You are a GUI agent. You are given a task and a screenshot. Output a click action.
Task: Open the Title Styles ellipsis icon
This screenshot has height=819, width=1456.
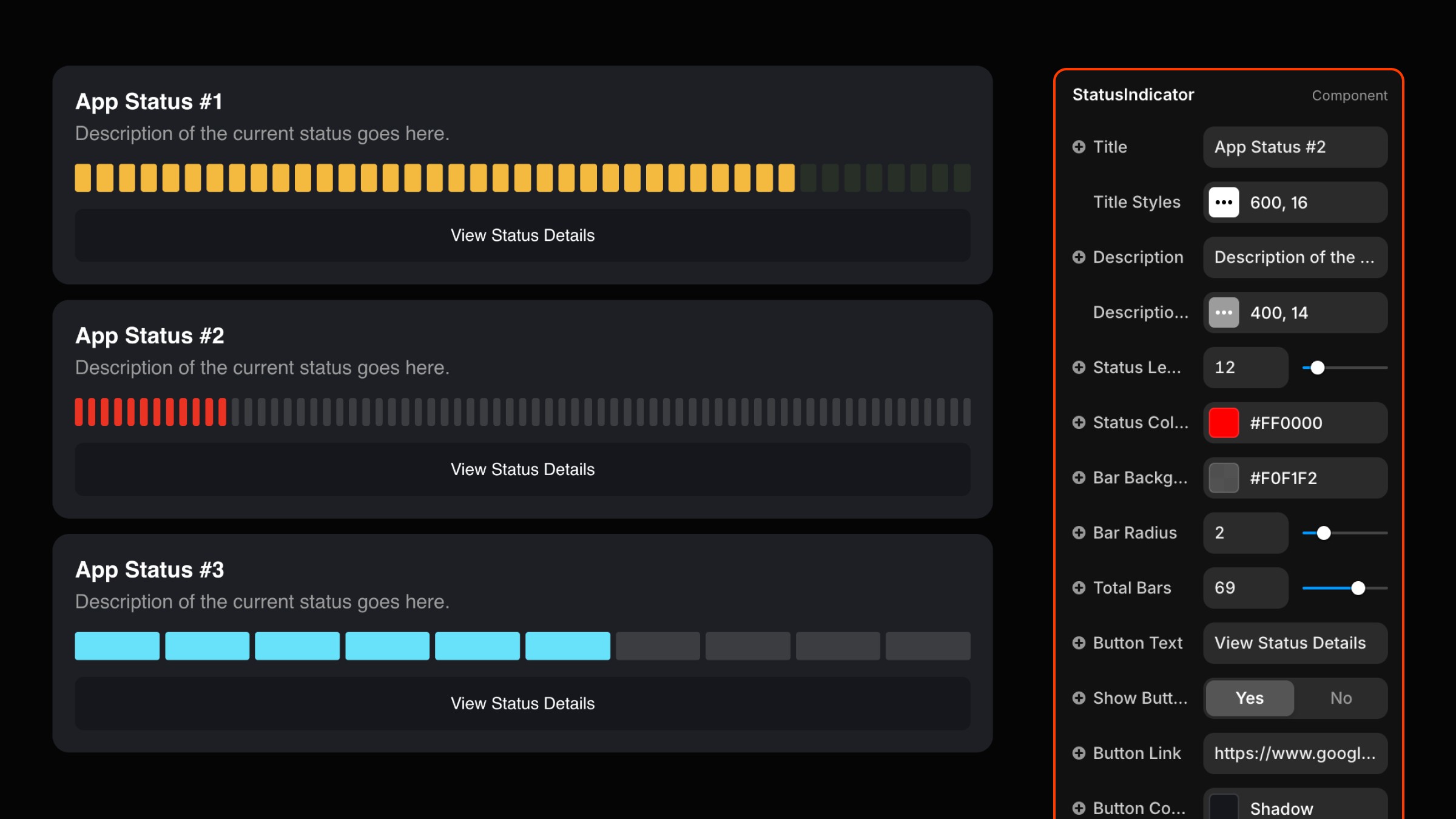1224,203
